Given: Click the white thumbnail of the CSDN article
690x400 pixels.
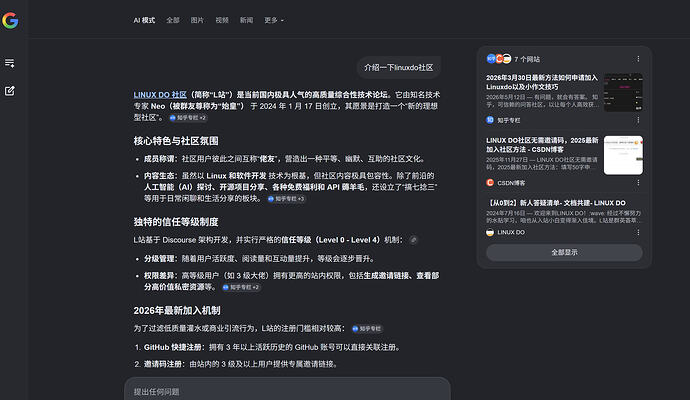Looking at the screenshot, I should [x=623, y=155].
